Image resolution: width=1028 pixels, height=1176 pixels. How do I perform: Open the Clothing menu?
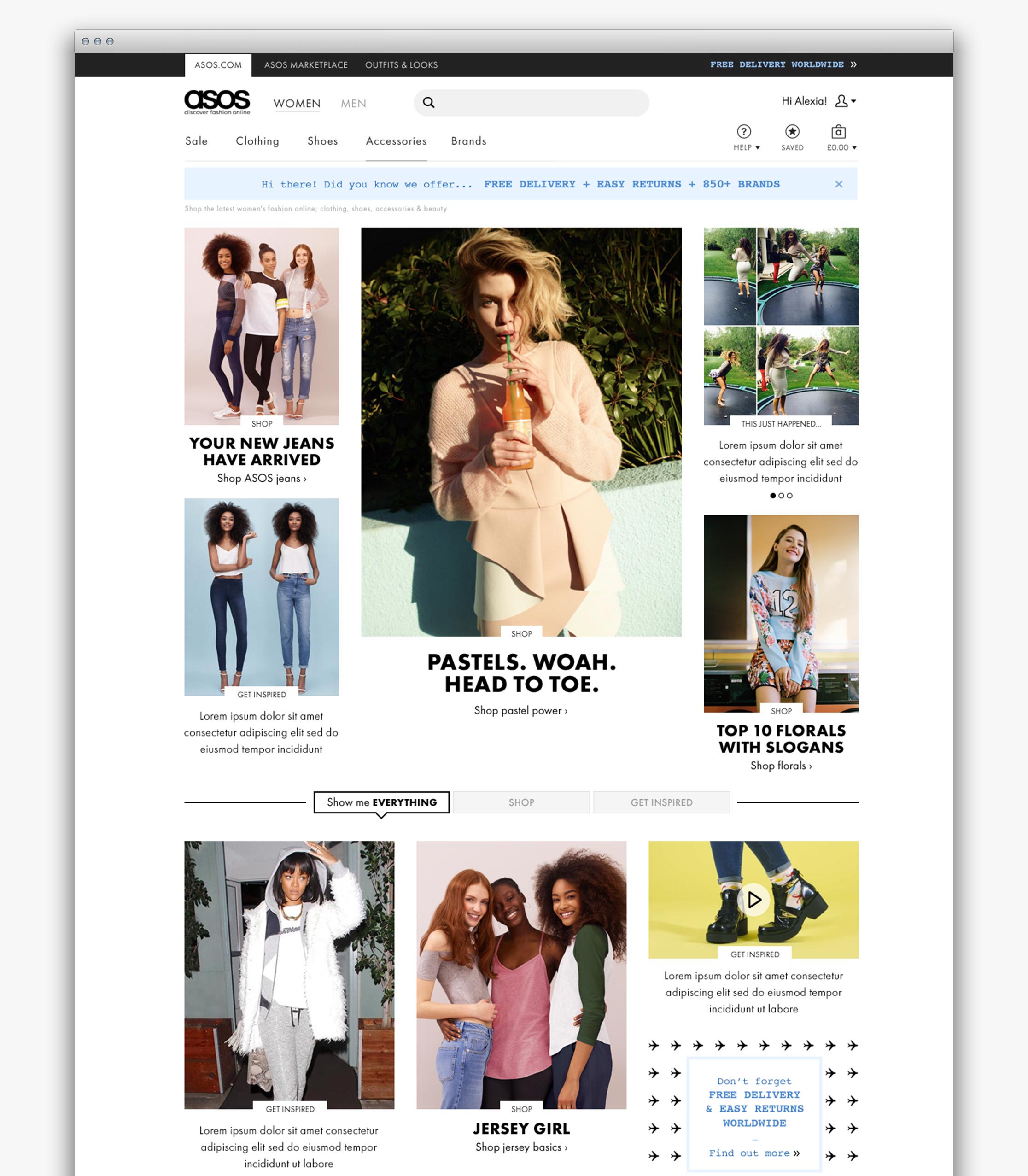[257, 141]
